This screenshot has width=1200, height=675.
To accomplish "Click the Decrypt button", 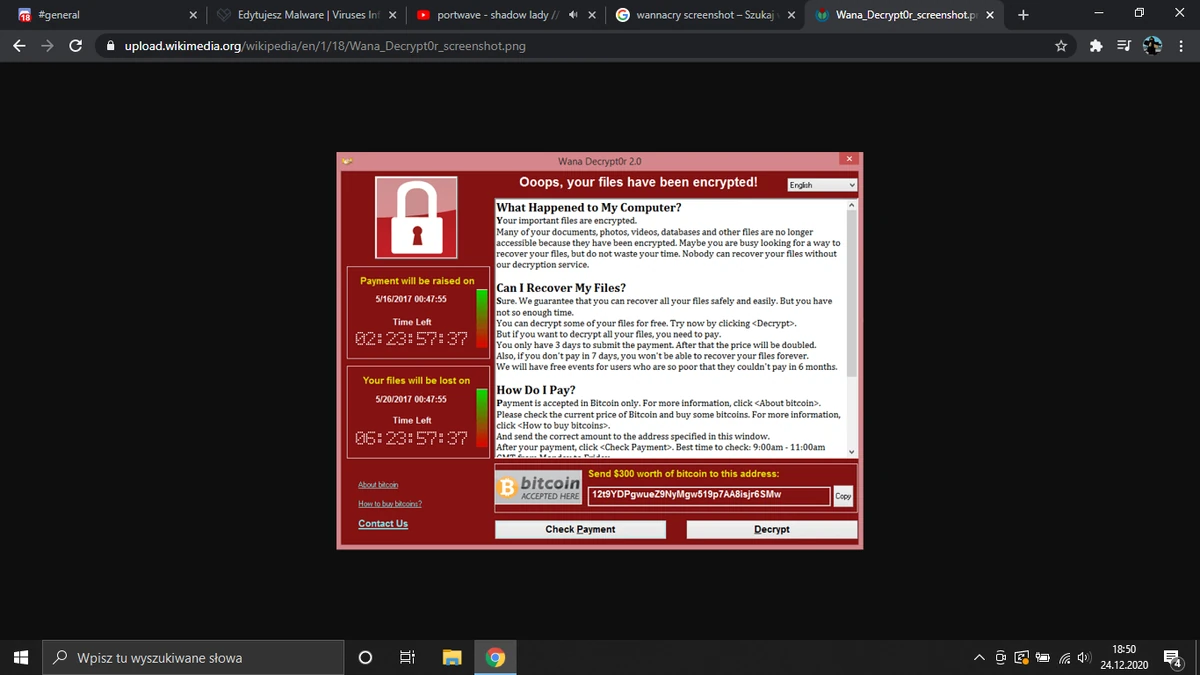I will [771, 529].
